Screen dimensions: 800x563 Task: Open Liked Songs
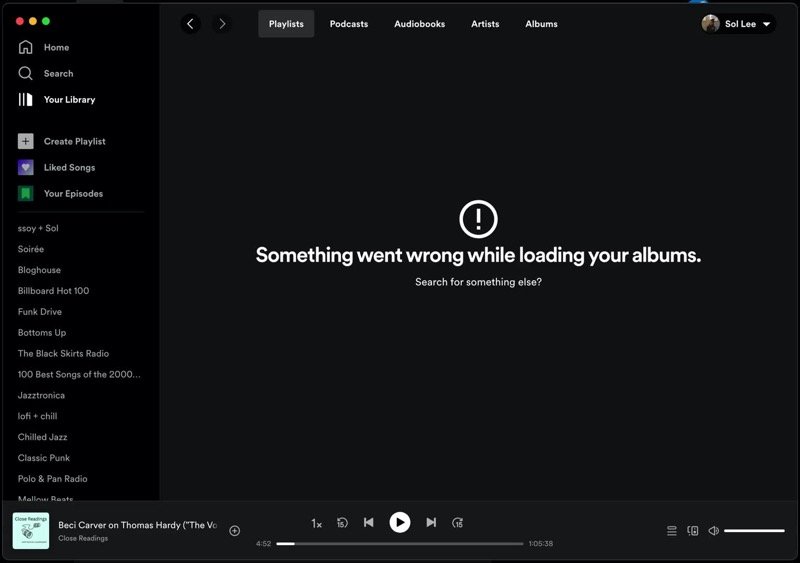(69, 167)
